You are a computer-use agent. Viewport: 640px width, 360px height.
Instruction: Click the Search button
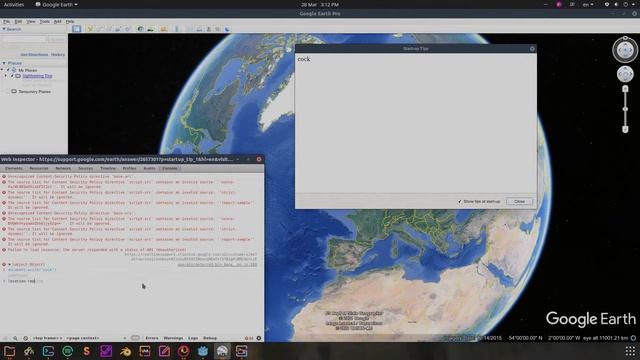point(56,39)
